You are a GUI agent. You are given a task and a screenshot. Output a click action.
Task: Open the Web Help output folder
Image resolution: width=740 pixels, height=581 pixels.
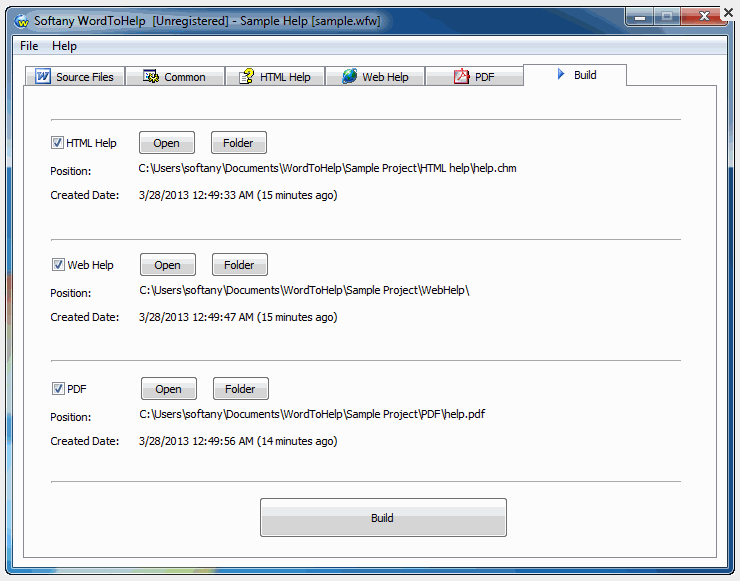[x=239, y=265]
